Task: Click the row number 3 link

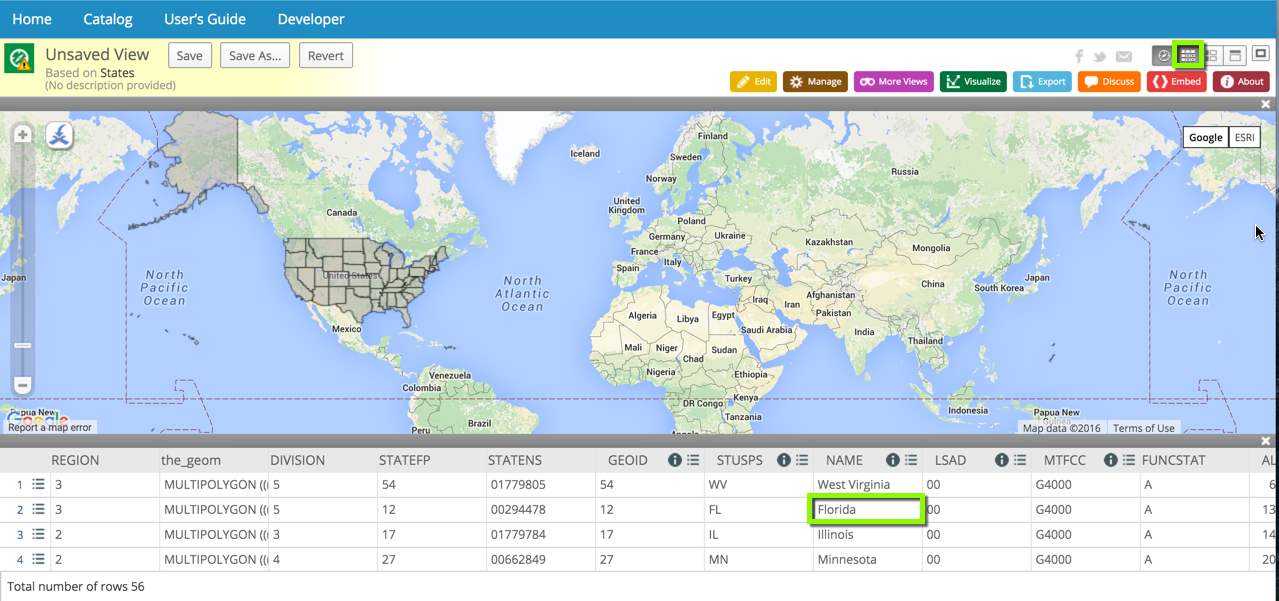Action: pyautogui.click(x=19, y=535)
